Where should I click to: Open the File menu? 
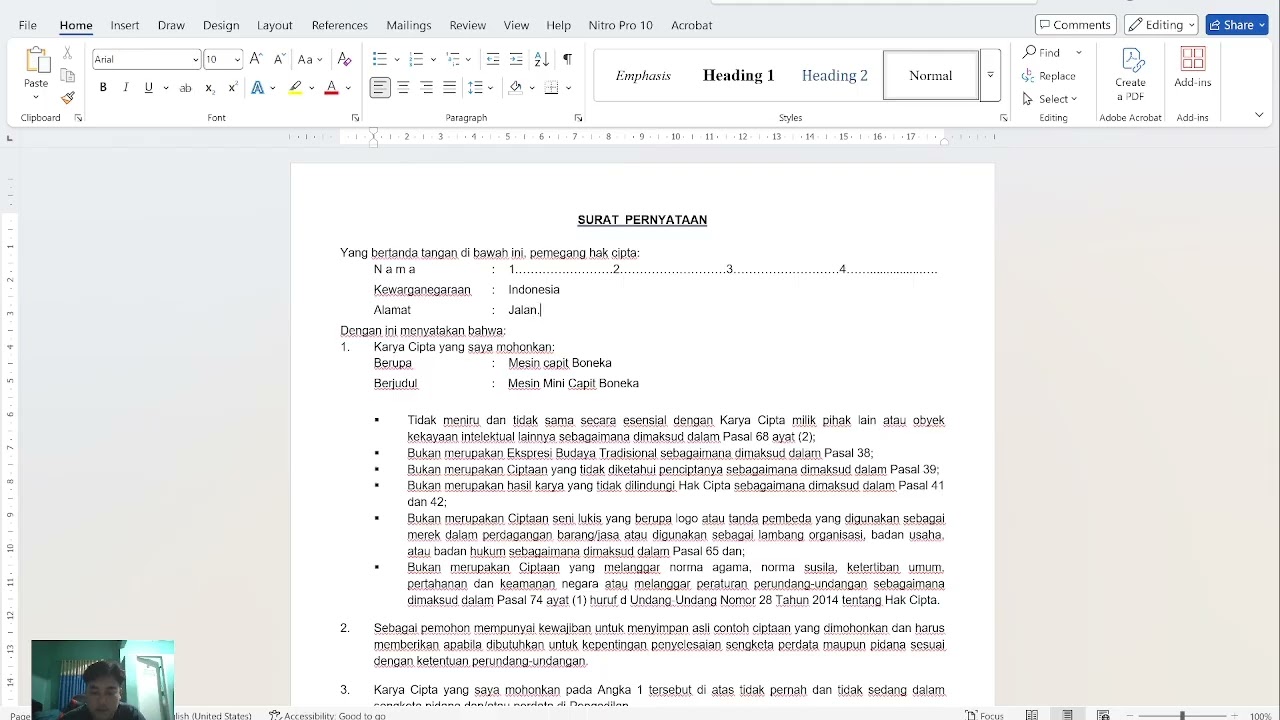tap(28, 25)
